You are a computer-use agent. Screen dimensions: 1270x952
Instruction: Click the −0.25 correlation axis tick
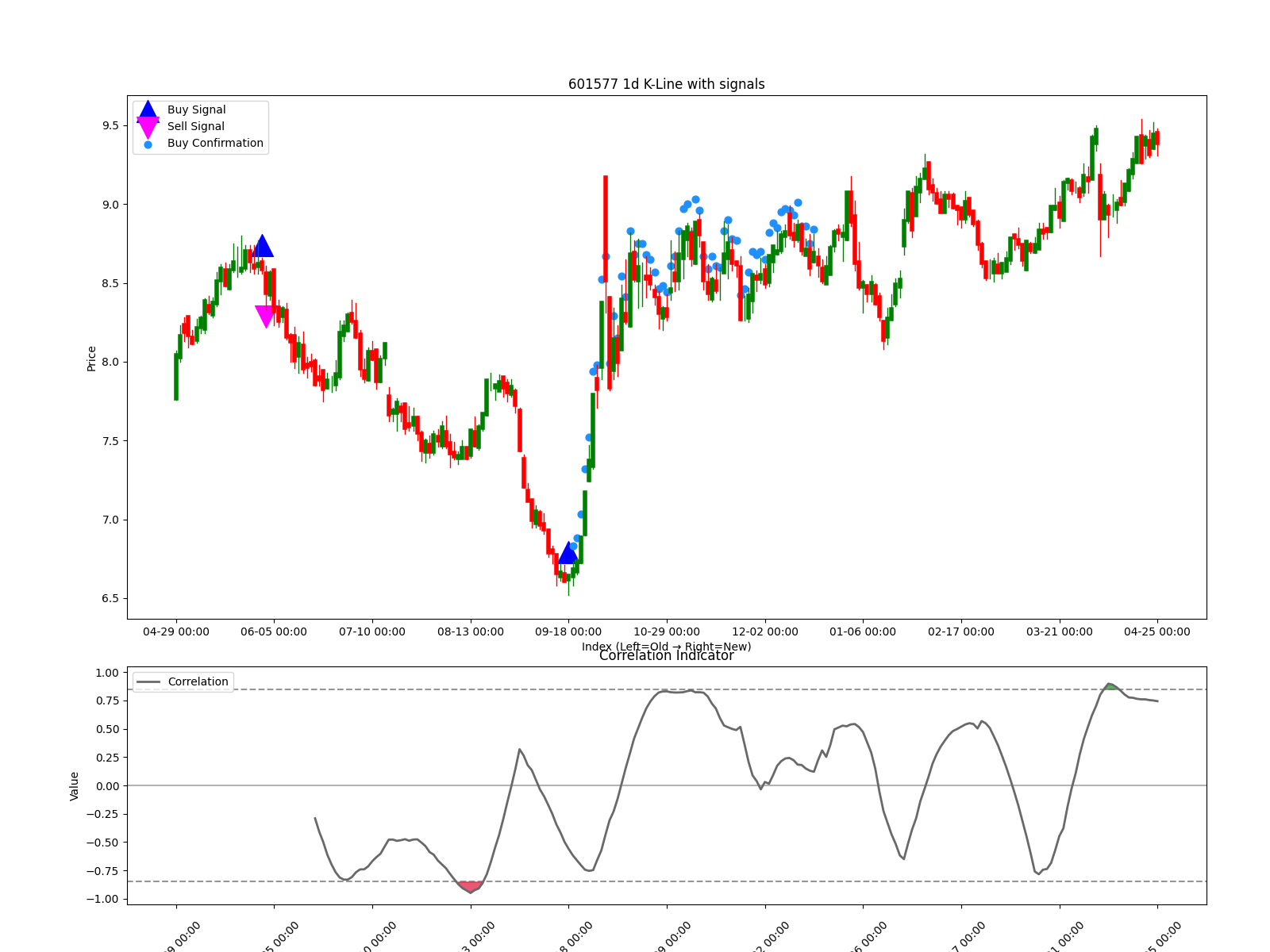click(102, 815)
